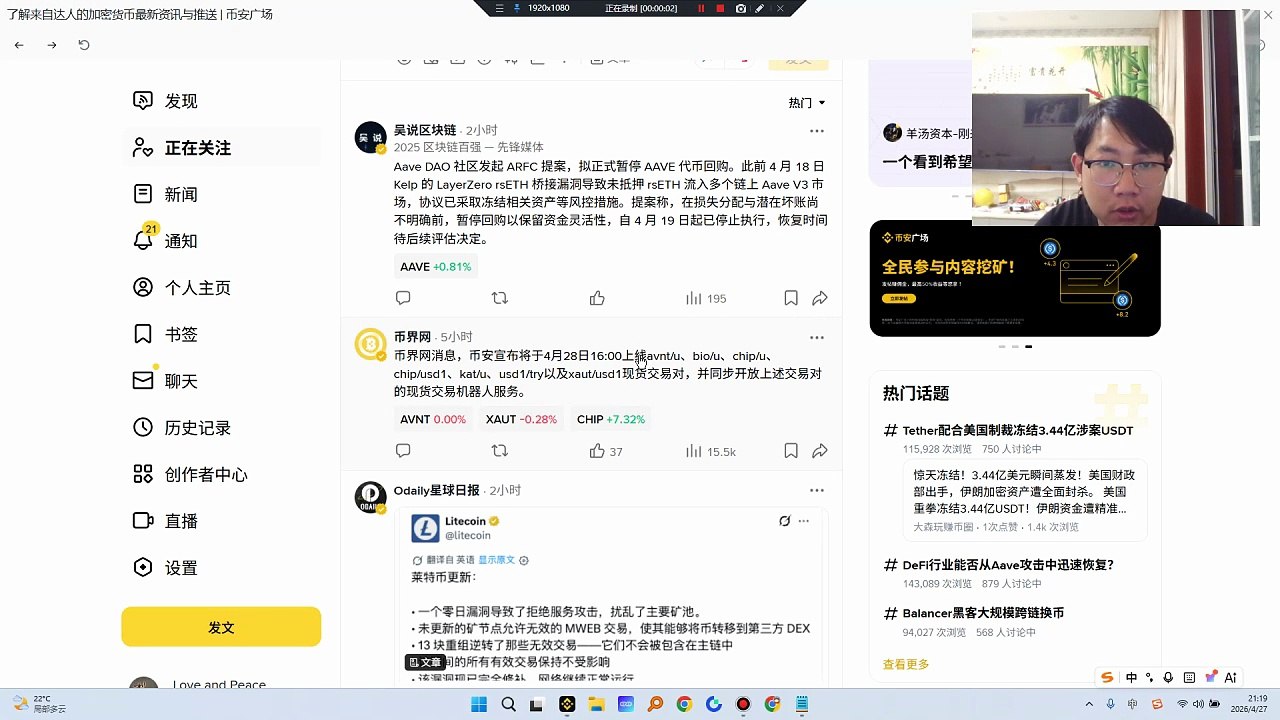Bookmark the 吴说区块链 AAVE post
This screenshot has height=720, width=1280.
coord(791,298)
